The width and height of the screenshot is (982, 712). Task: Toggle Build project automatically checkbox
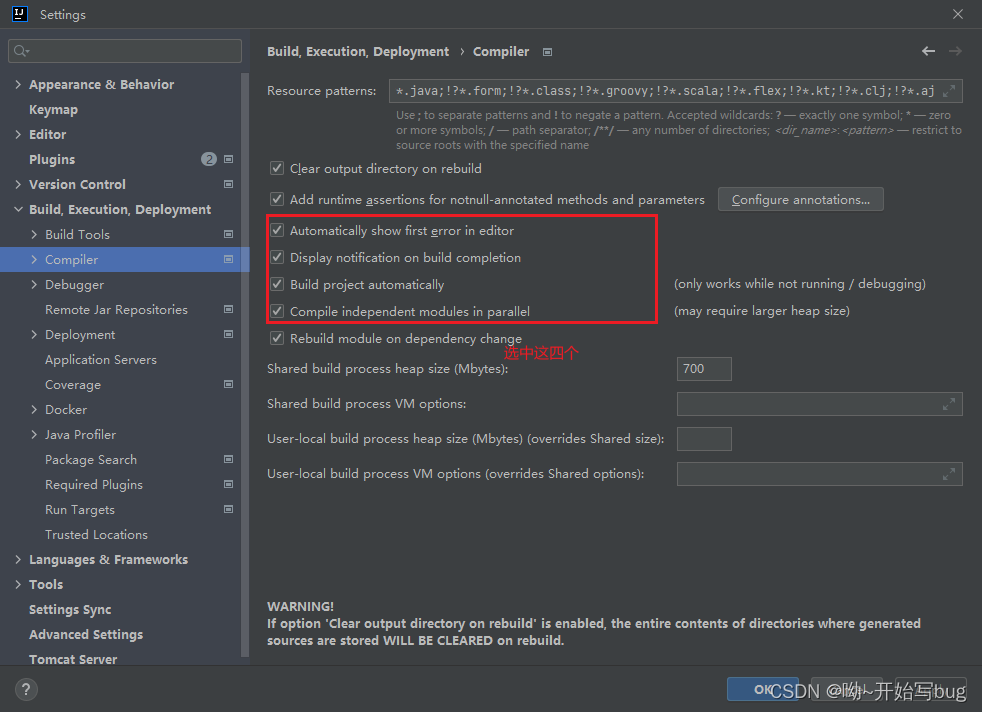point(277,284)
